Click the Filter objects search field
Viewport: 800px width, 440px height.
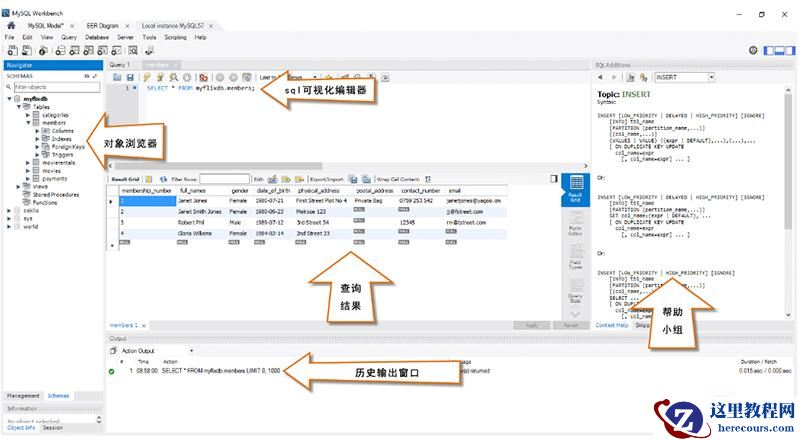click(57, 87)
